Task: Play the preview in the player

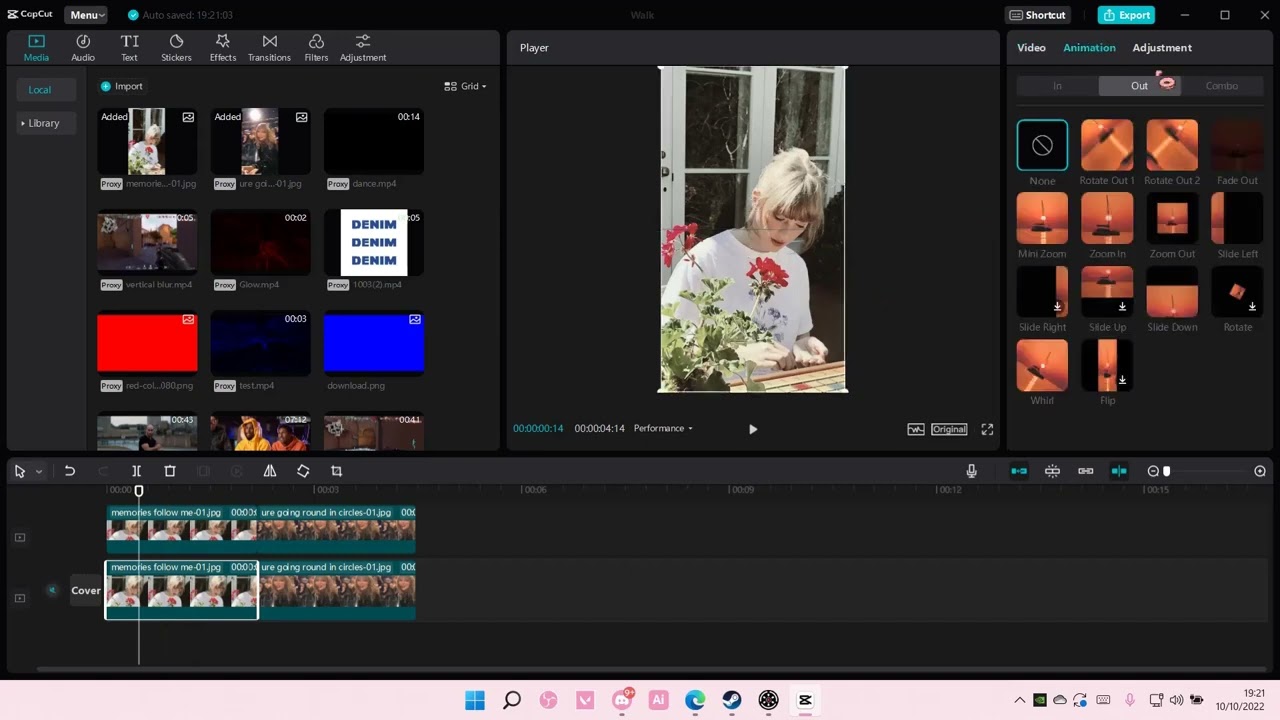Action: pos(753,429)
